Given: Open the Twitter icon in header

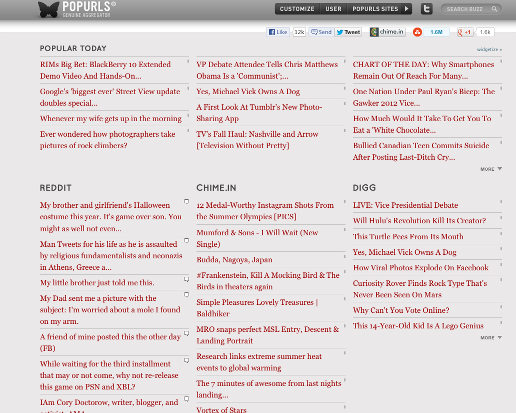Looking at the screenshot, I should coord(426,9).
